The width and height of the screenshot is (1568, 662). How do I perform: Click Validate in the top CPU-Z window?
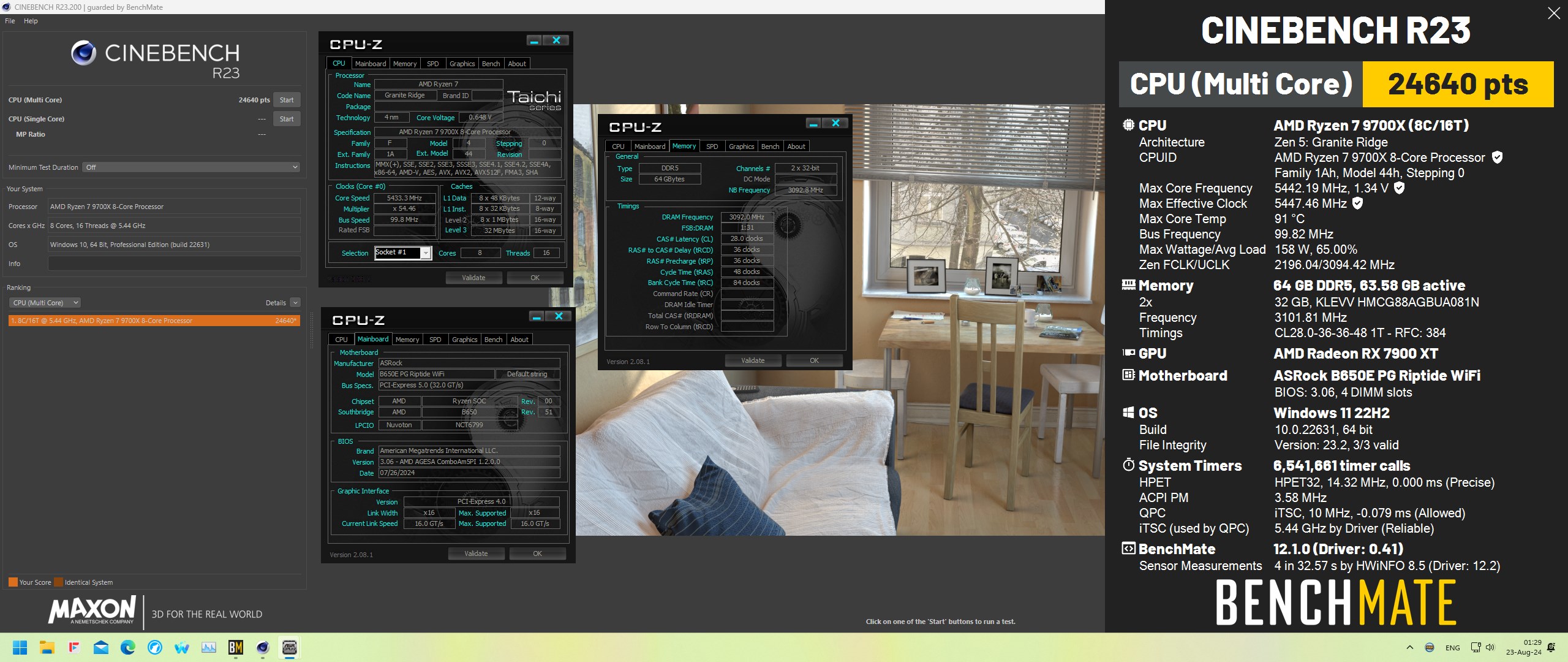[x=473, y=278]
